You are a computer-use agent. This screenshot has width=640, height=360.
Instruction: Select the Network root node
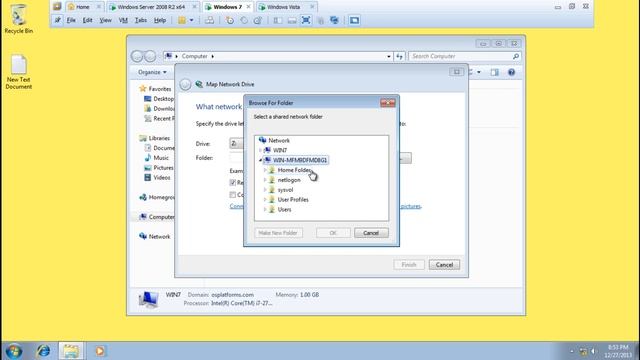pos(274,140)
